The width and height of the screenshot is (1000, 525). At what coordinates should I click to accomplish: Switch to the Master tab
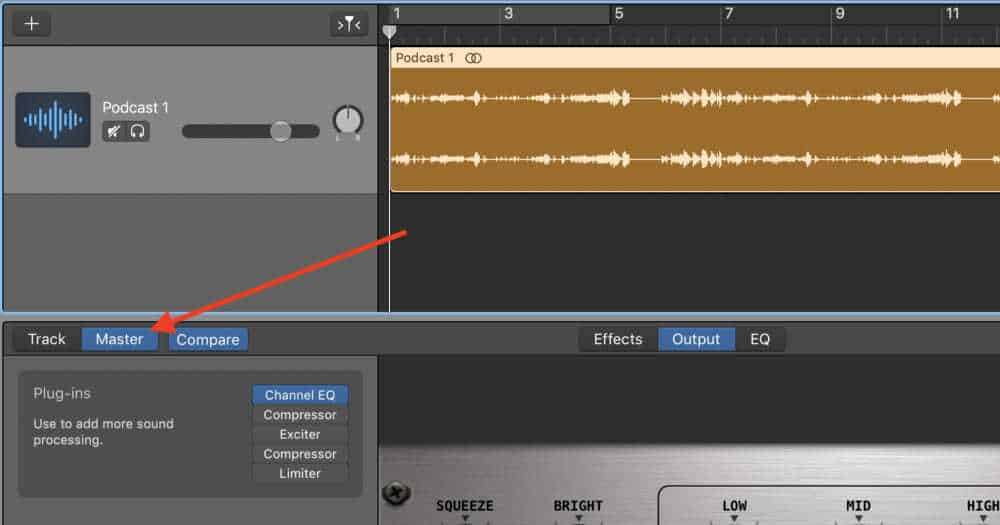pos(119,339)
